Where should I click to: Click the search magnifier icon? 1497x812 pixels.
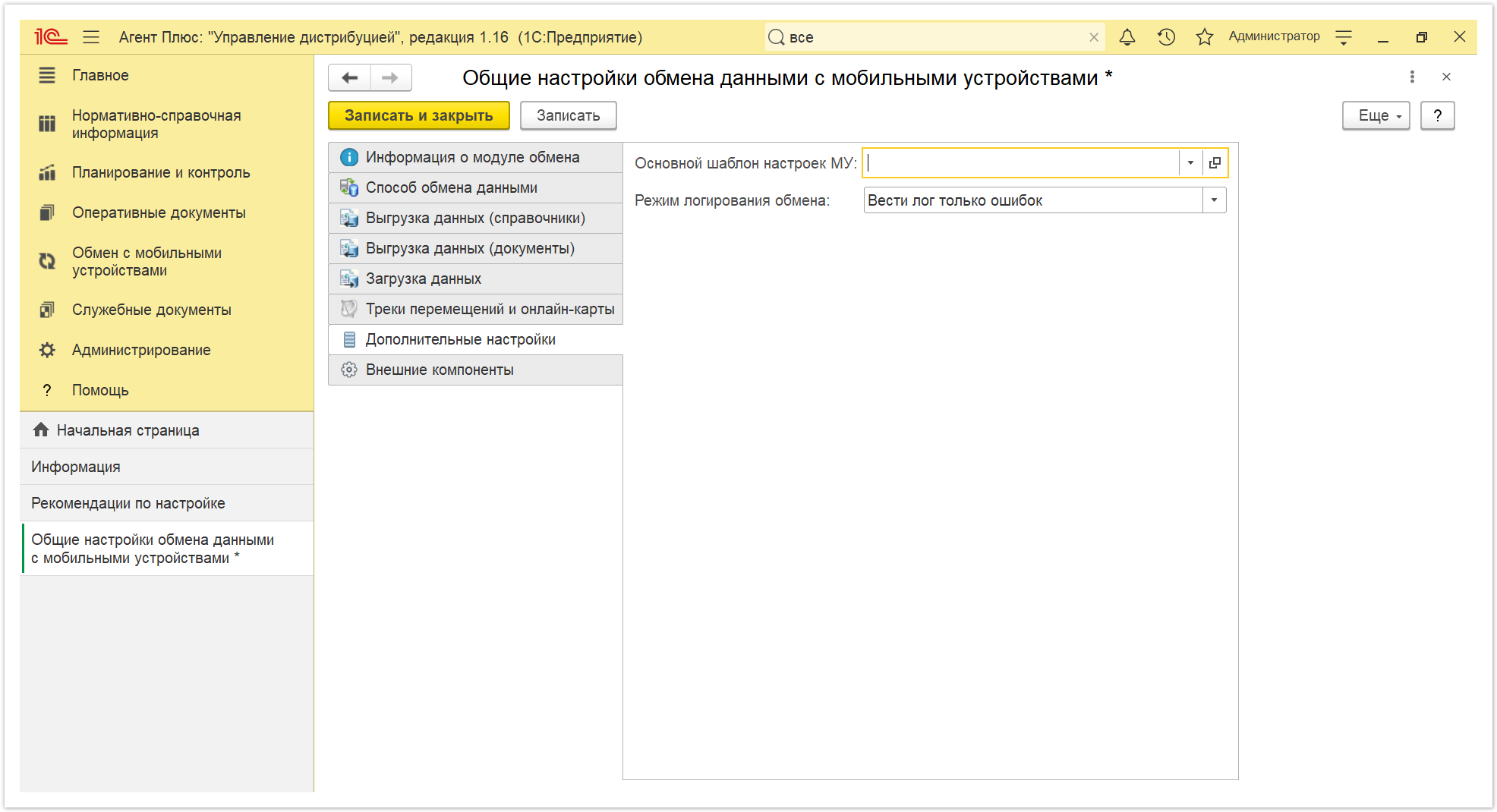[x=776, y=37]
